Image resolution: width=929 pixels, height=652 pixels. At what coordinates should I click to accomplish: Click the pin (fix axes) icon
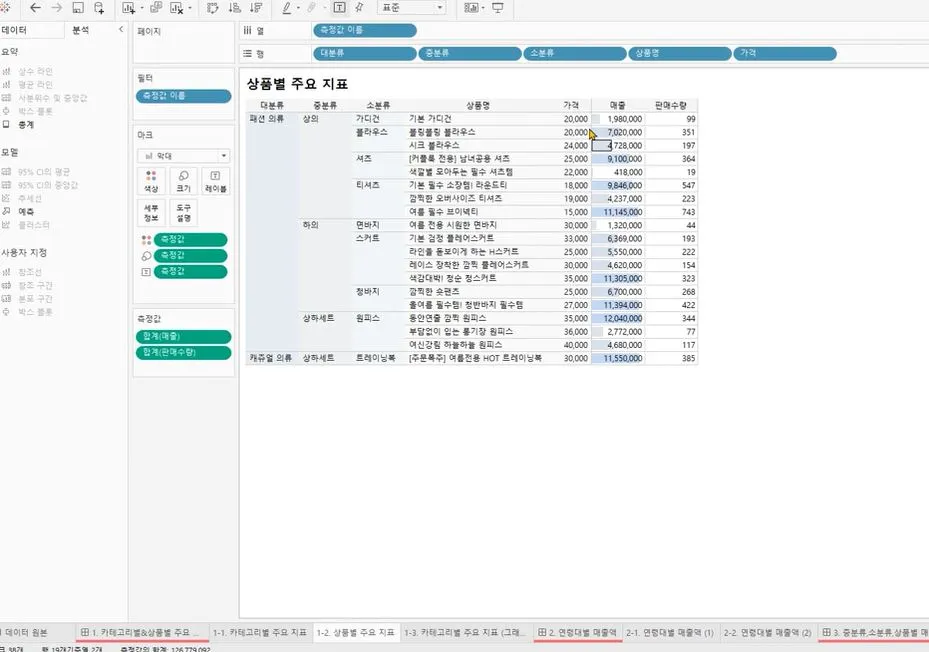tap(360, 8)
